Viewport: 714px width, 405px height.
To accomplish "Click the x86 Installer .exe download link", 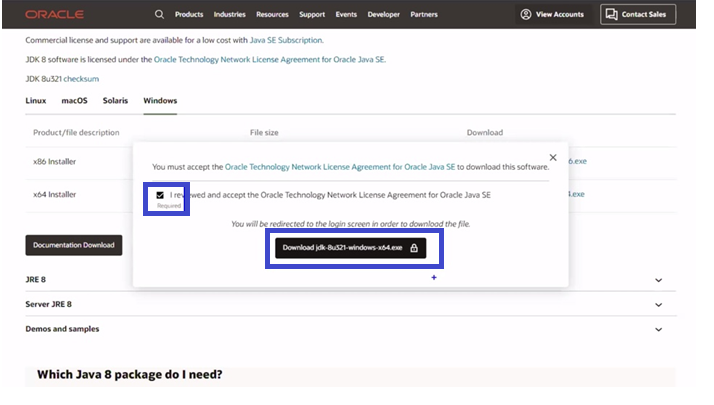I will click(x=577, y=161).
